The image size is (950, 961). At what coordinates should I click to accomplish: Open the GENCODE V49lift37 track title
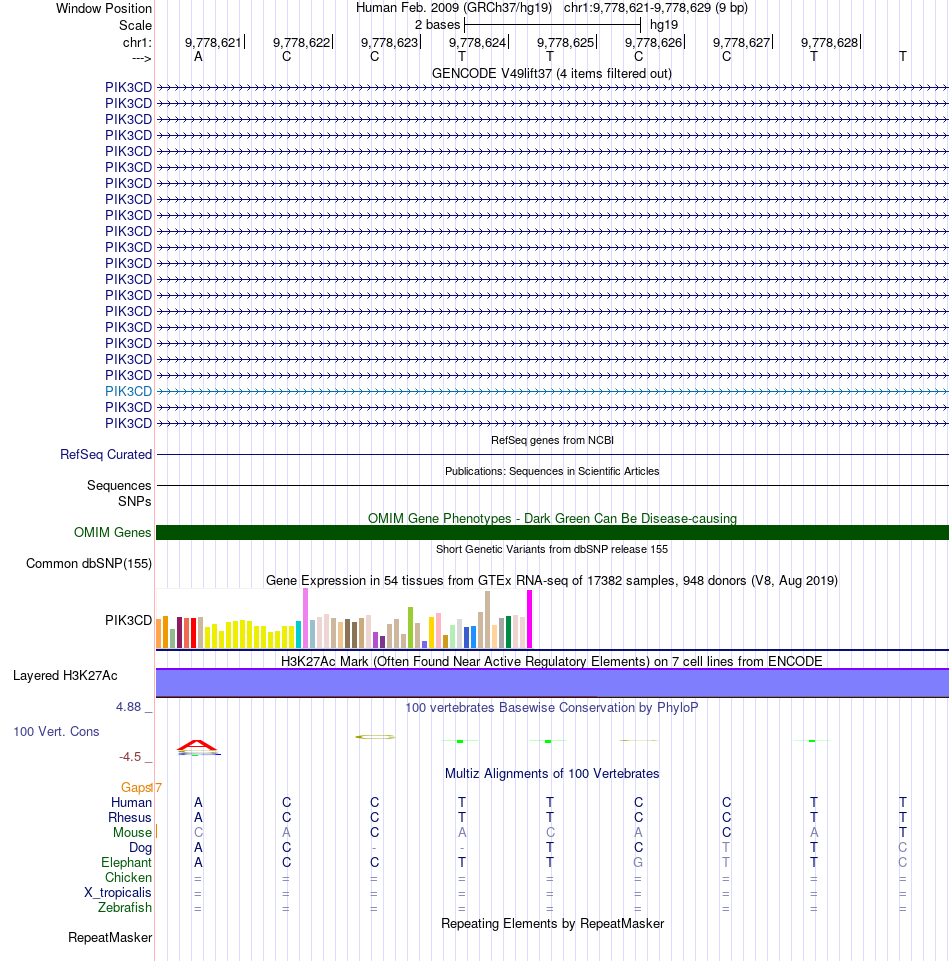pos(552,74)
